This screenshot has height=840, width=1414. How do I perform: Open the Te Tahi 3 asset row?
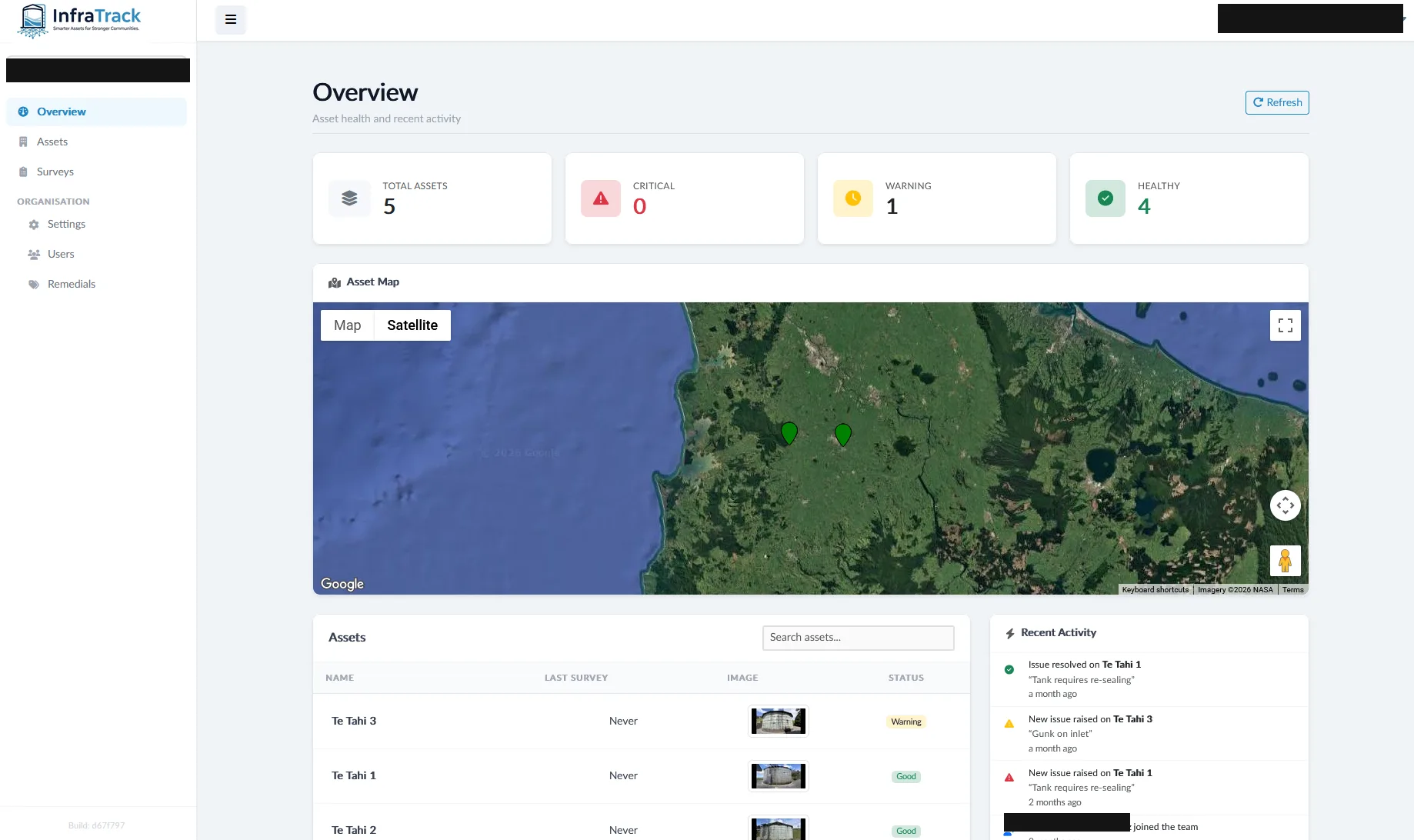tap(641, 722)
